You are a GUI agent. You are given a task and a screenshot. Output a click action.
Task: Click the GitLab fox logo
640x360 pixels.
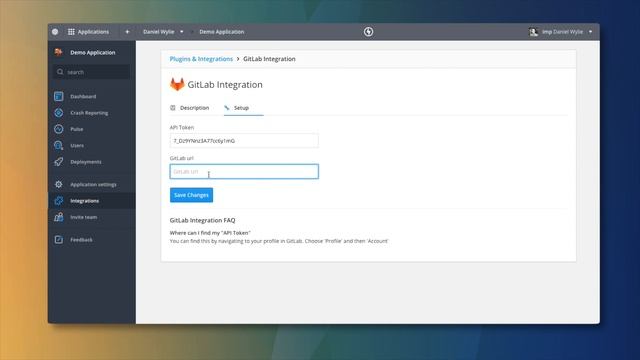click(177, 84)
